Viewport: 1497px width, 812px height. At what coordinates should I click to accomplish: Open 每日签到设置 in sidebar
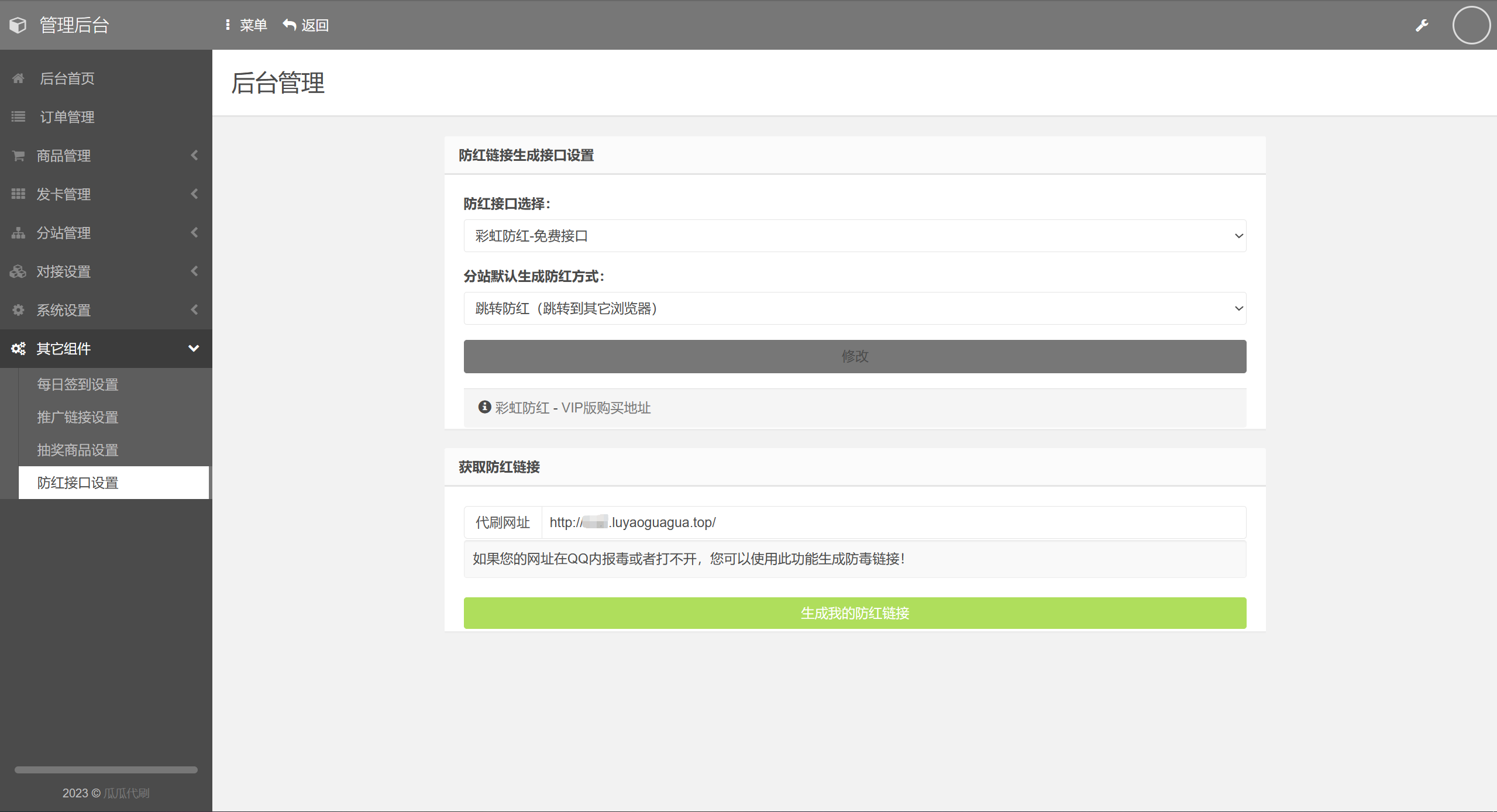78,384
